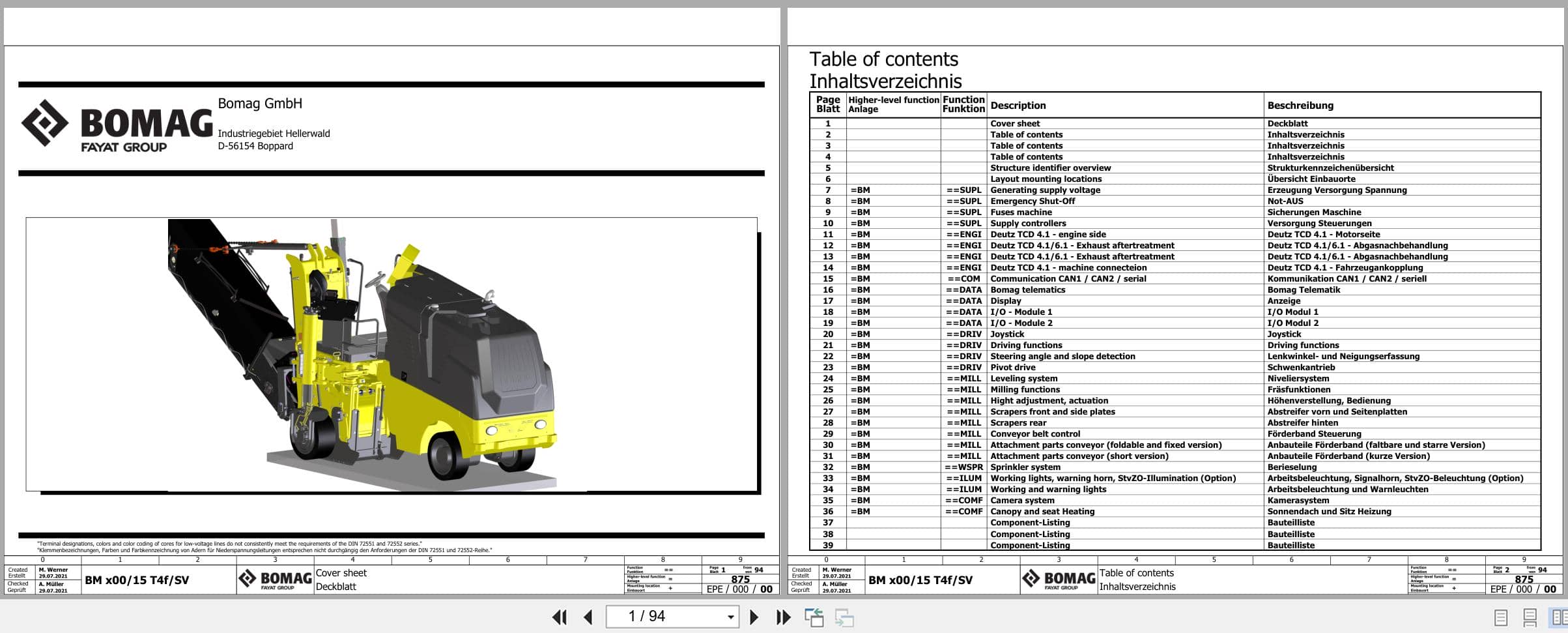Select the Joystick row in the contents table
This screenshot has height=633, width=1568.
point(1007,334)
